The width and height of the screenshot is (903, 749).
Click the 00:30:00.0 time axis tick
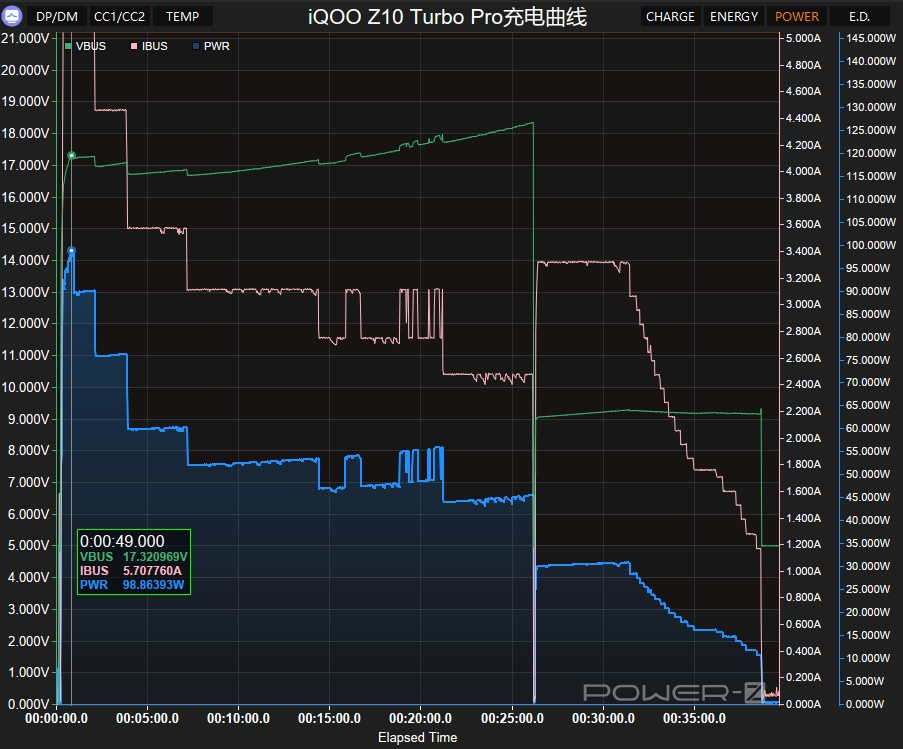pyautogui.click(x=604, y=718)
